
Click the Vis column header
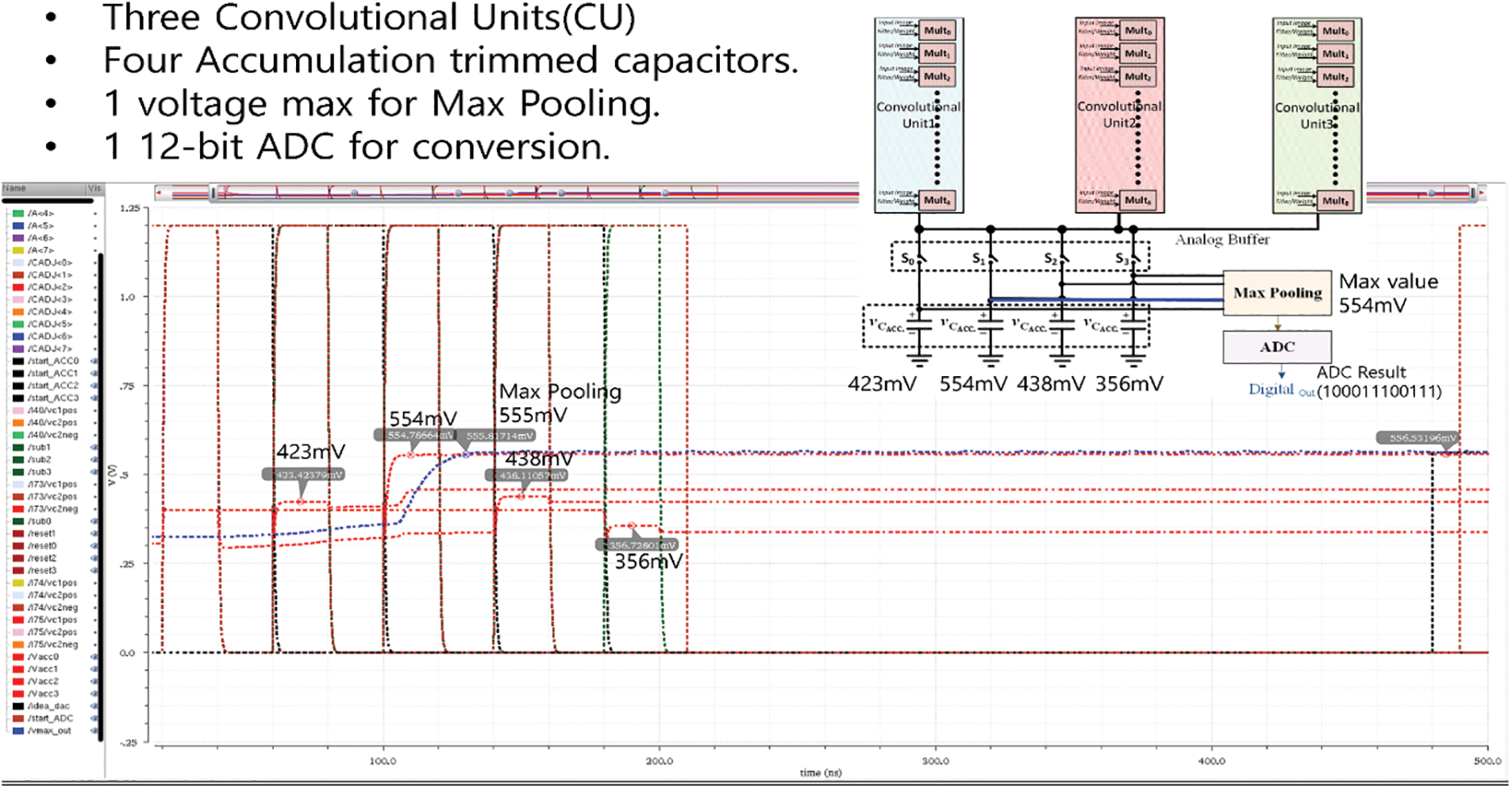click(x=94, y=189)
